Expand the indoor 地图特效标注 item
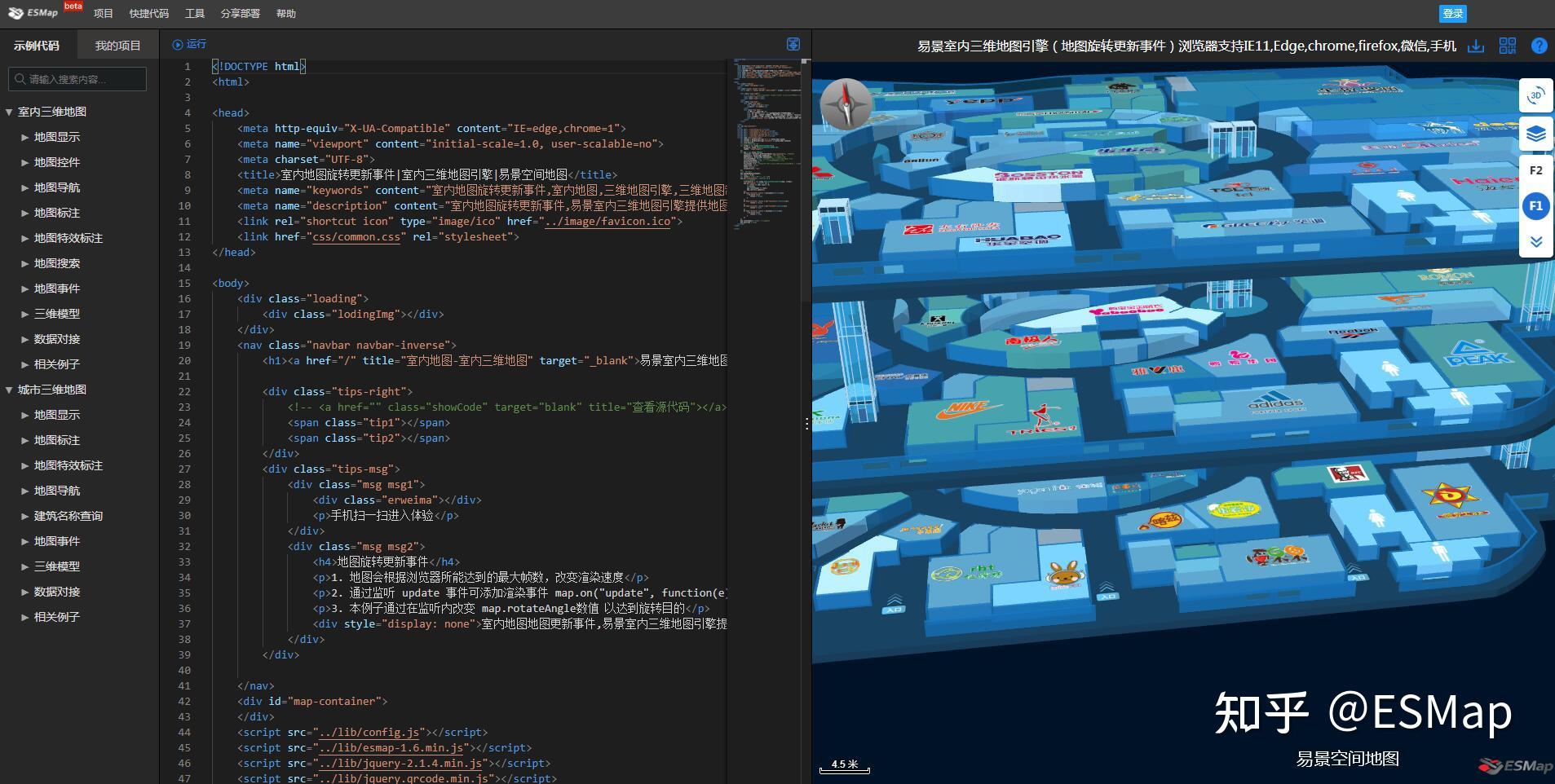Screen dimensions: 1555x784 click(x=25, y=238)
